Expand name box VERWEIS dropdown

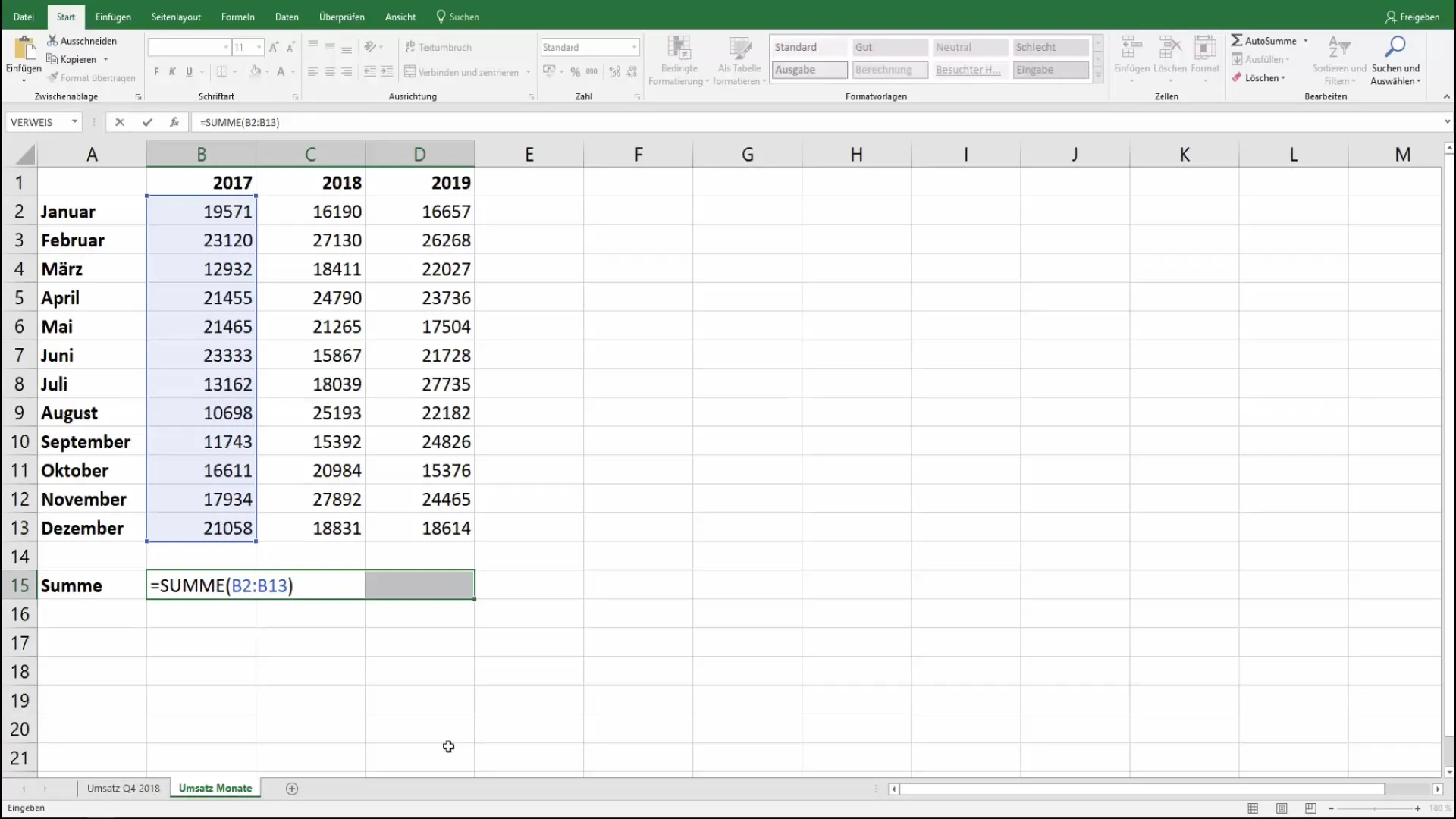(74, 122)
